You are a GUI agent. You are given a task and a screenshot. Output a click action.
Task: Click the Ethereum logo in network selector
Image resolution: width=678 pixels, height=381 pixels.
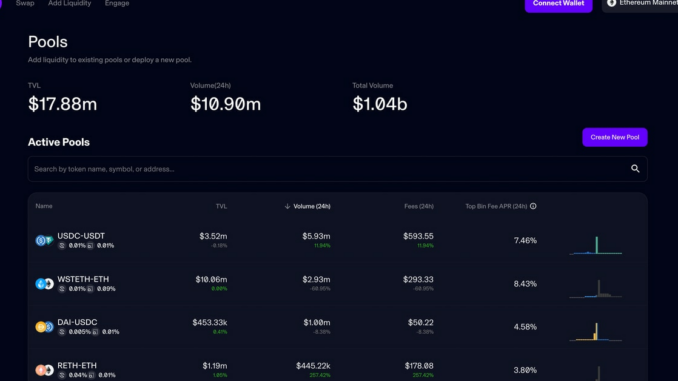click(x=611, y=3)
